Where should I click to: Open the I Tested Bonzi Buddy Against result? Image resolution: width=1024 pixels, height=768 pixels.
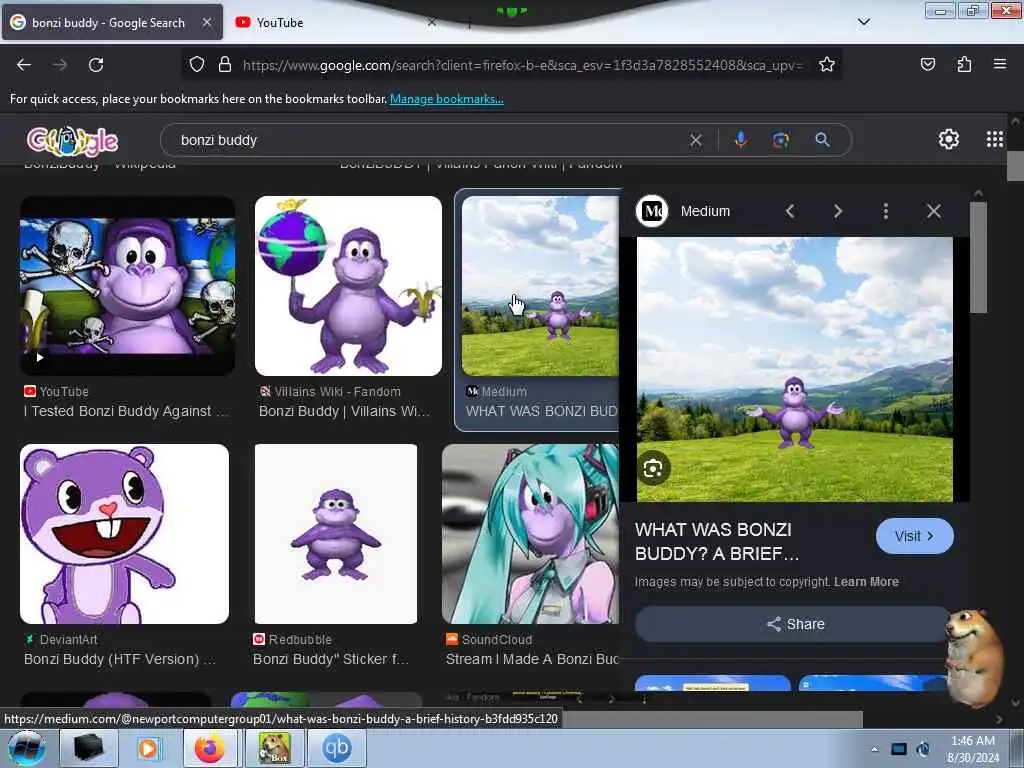tap(126, 411)
